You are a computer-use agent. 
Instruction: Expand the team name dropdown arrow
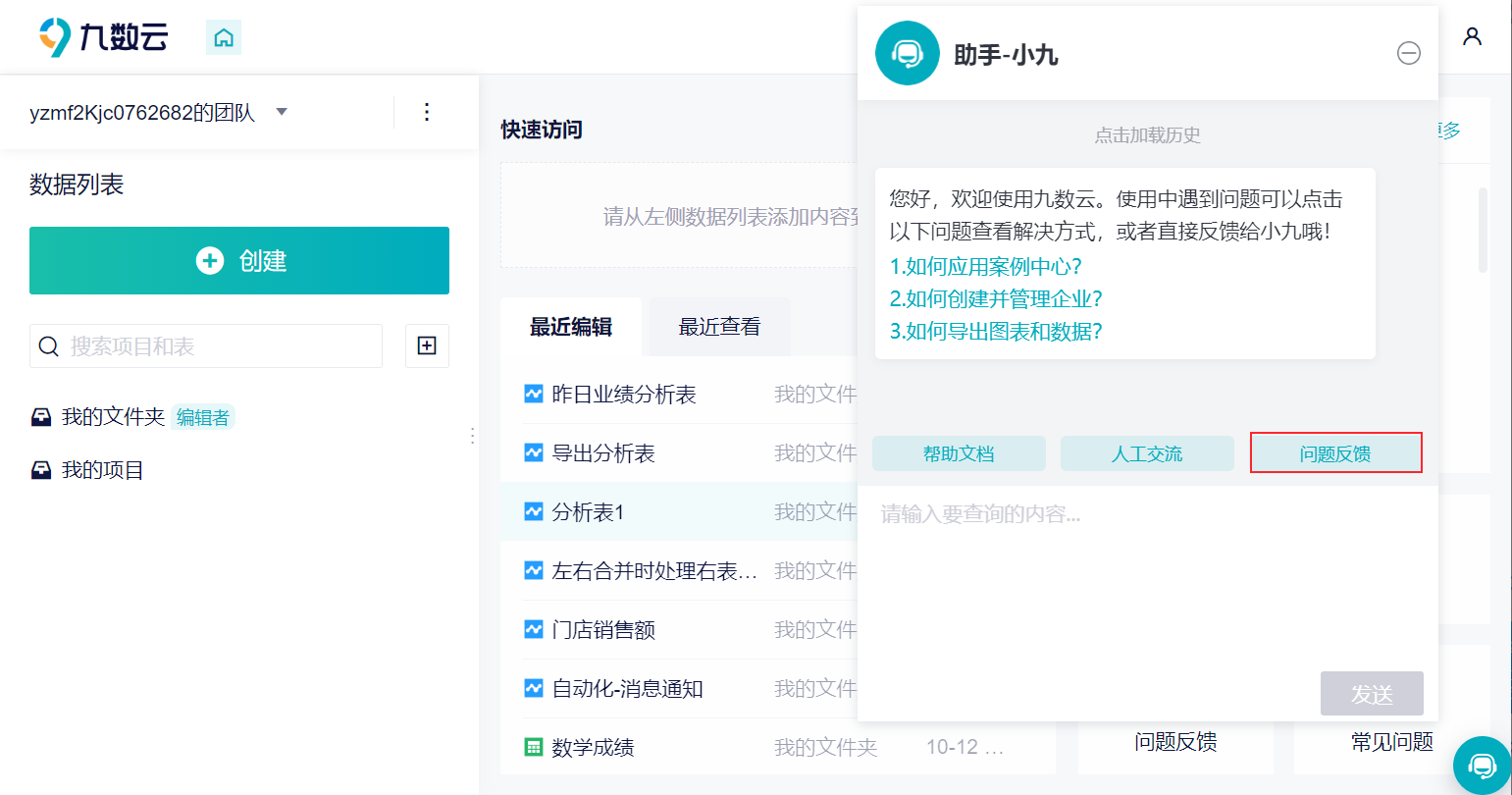[x=282, y=112]
